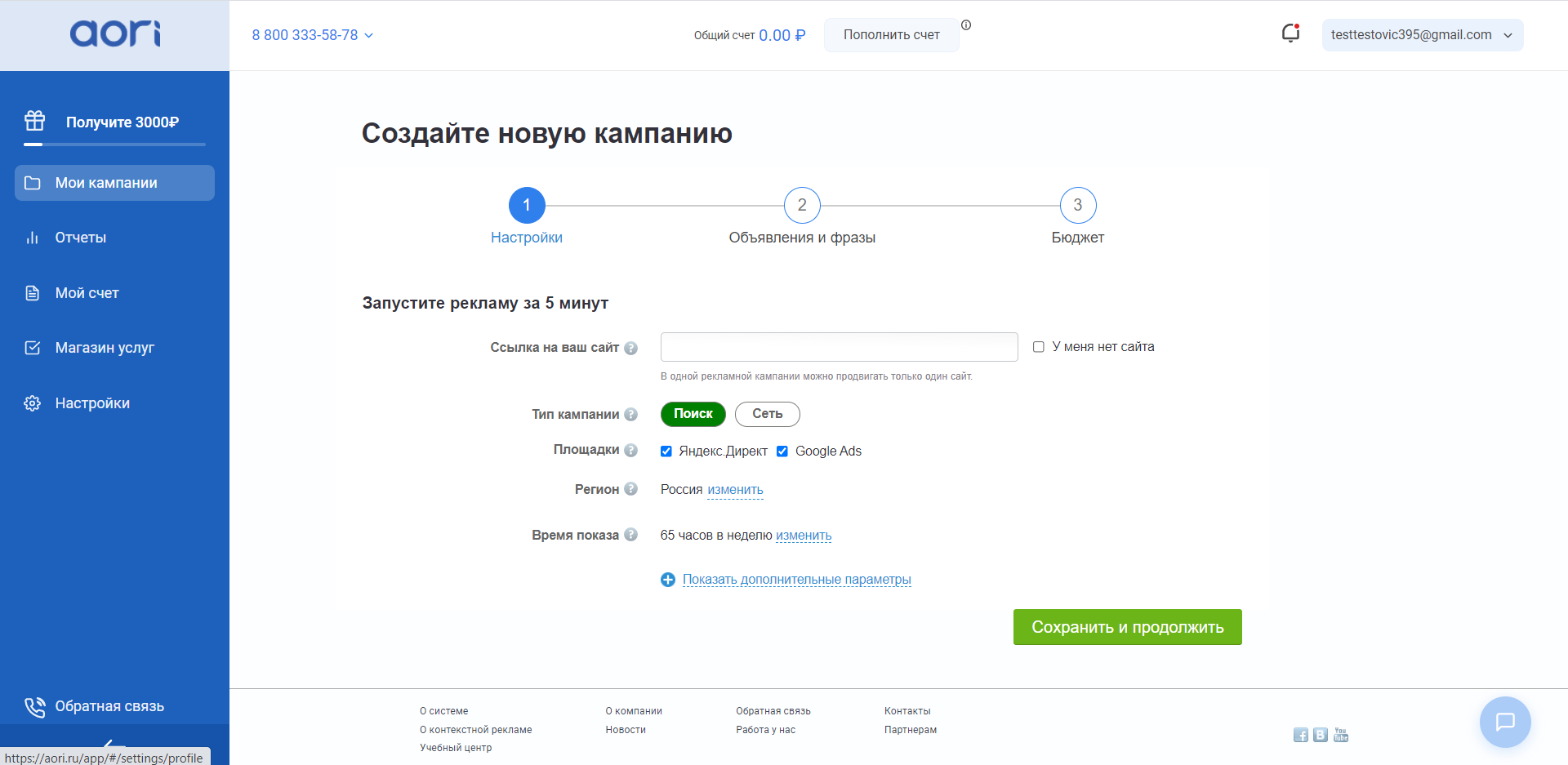The image size is (1568, 765).
Task: Click изменить link for 65 часов в неделю
Action: point(804,536)
